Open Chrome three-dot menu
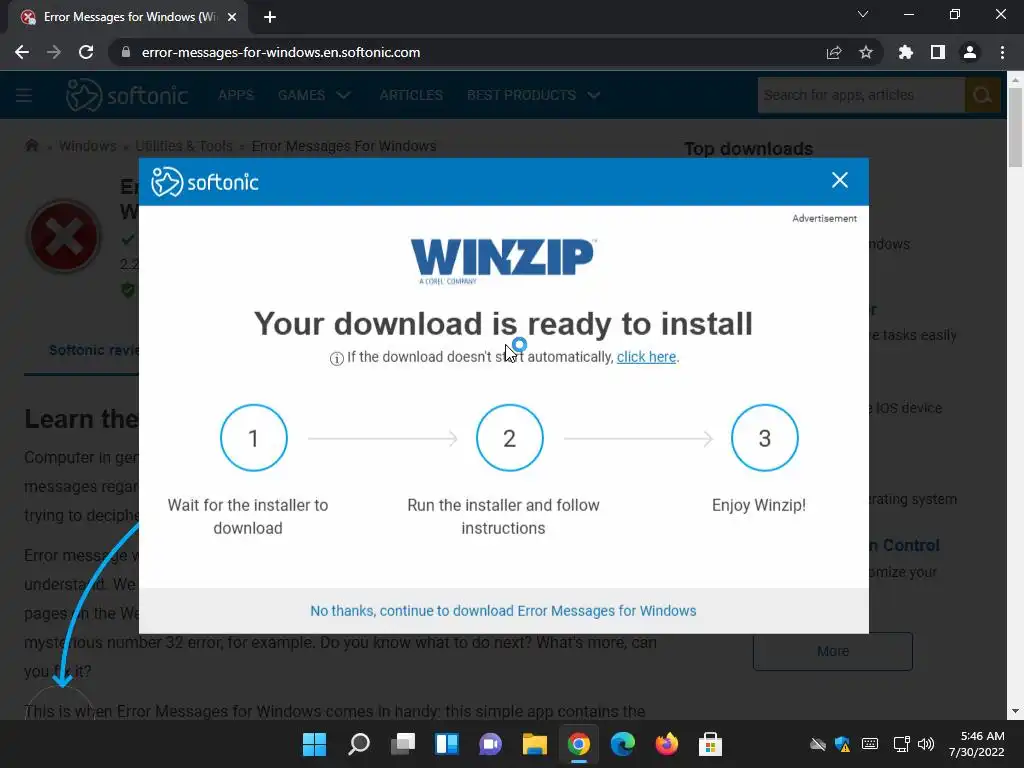1024x768 pixels. (x=1002, y=52)
